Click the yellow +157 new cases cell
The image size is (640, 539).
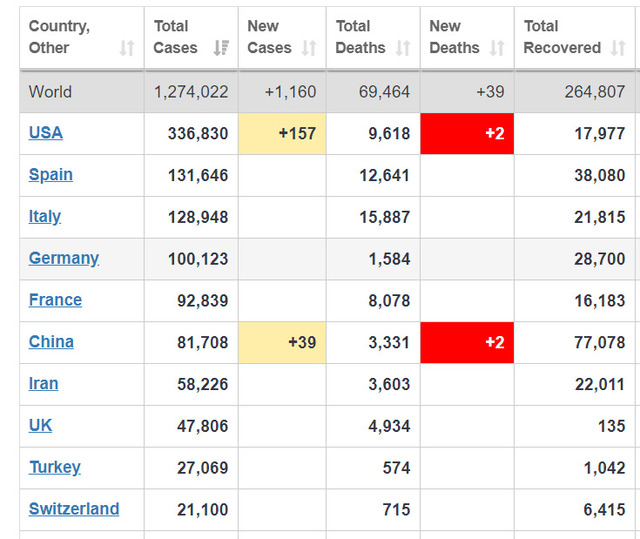click(282, 134)
